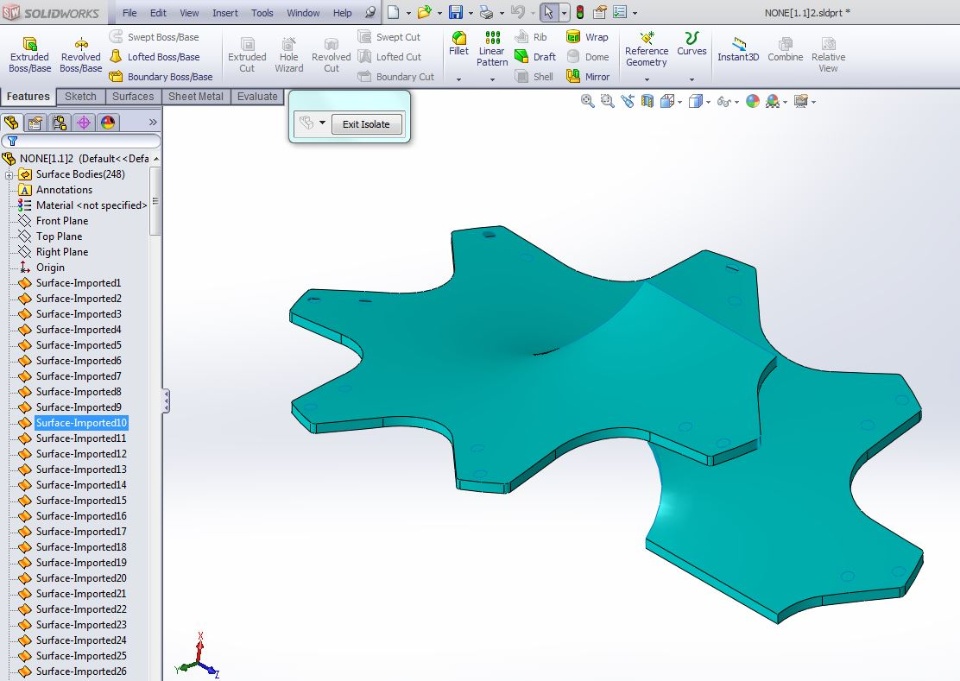The height and width of the screenshot is (681, 960).
Task: Open FeatureManager design tree tab
Action: click(x=11, y=122)
